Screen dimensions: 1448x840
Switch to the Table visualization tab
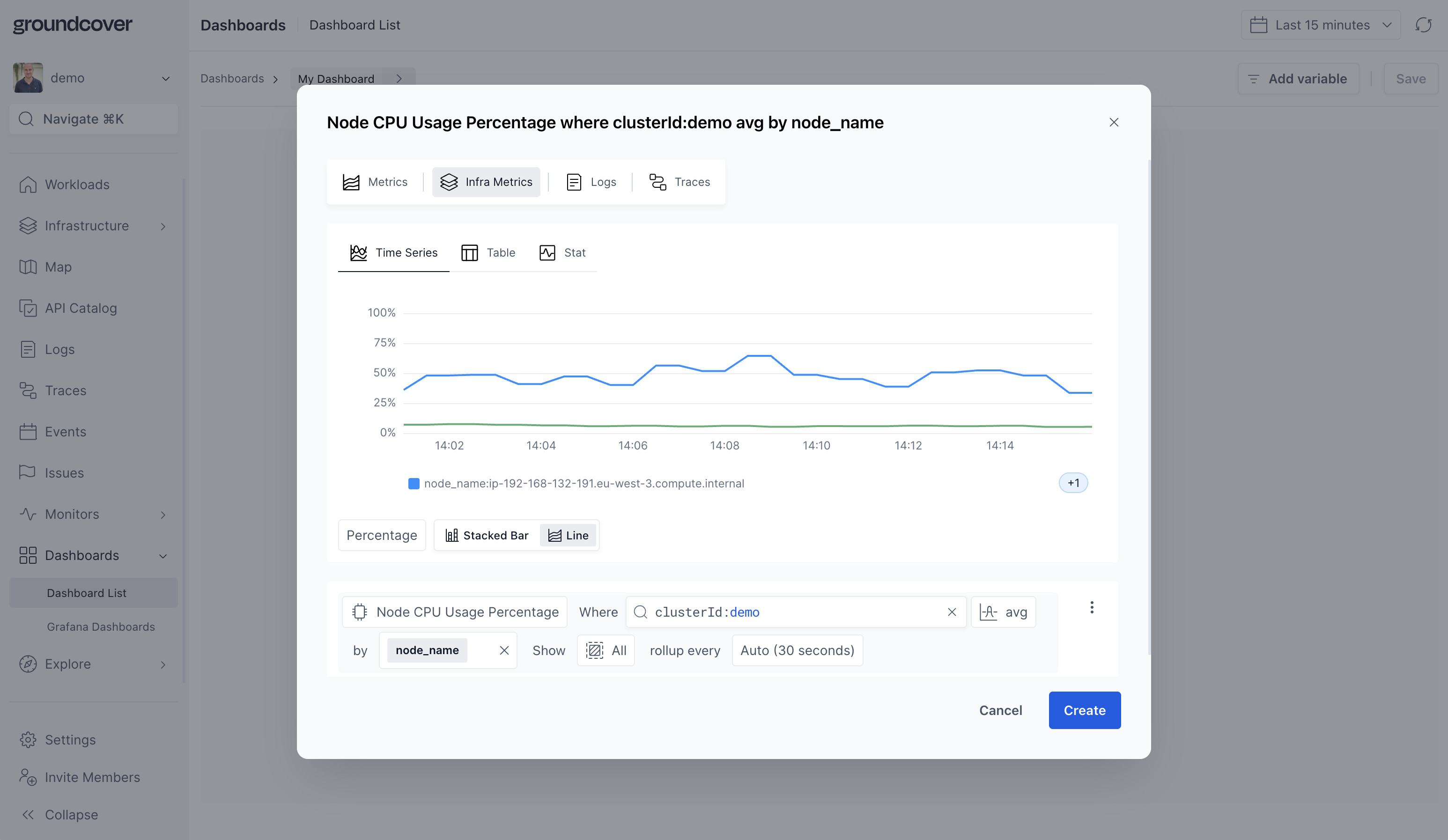pos(488,252)
